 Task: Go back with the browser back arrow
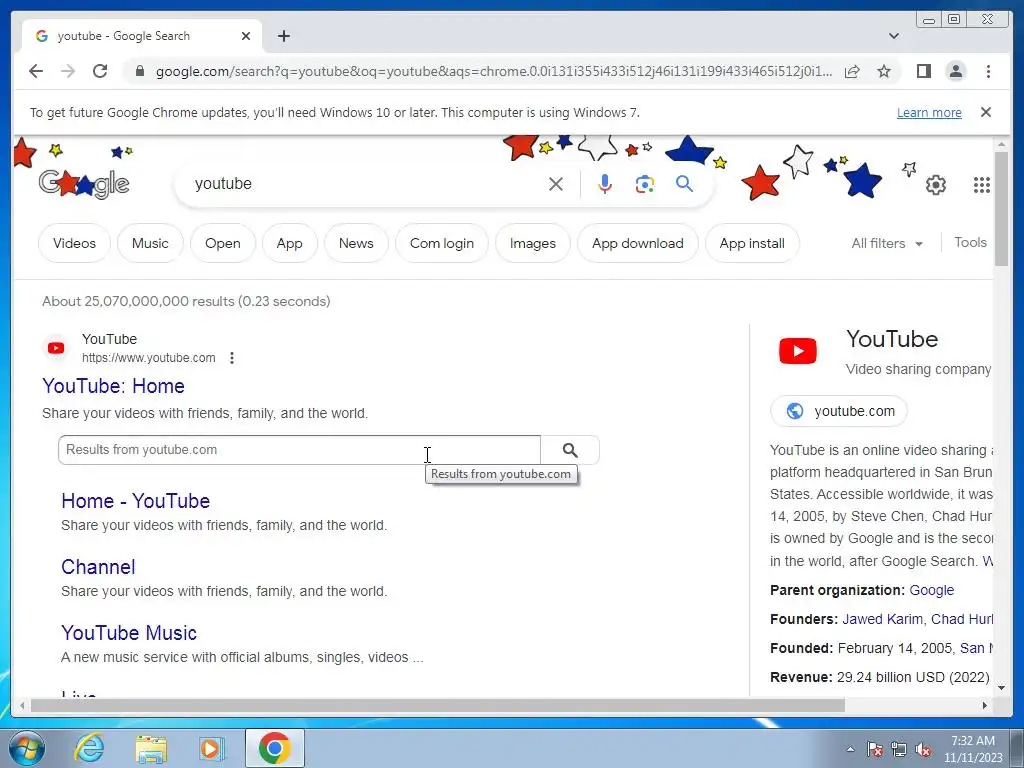[36, 71]
